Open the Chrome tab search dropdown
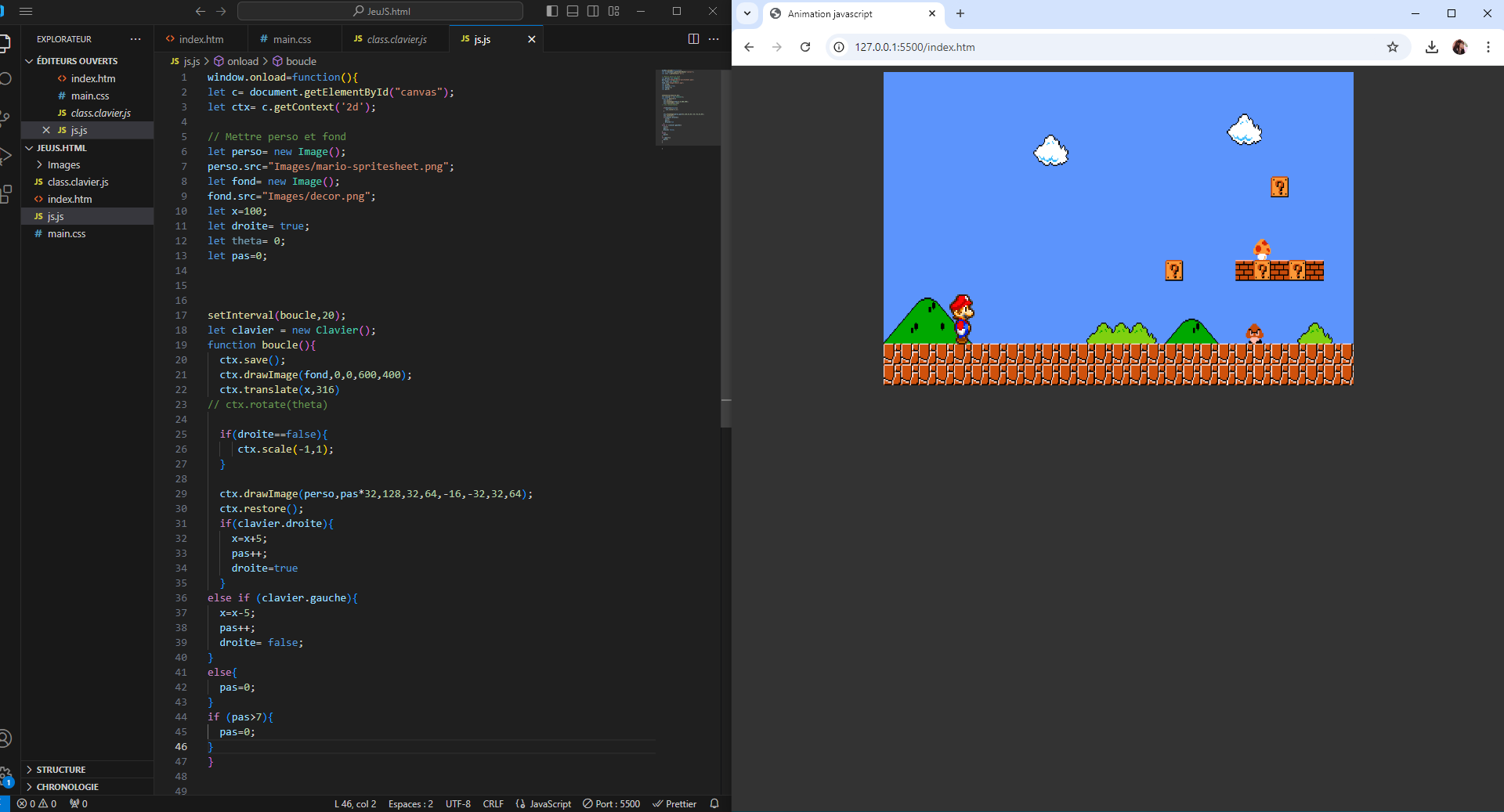Viewport: 1504px width, 812px height. click(747, 13)
